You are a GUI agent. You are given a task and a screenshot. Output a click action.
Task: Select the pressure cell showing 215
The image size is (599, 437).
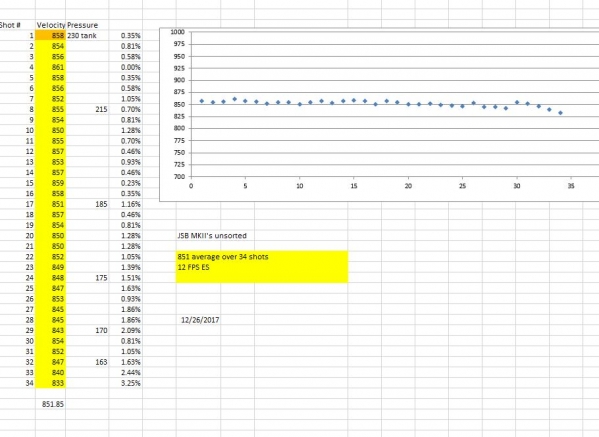[87, 109]
